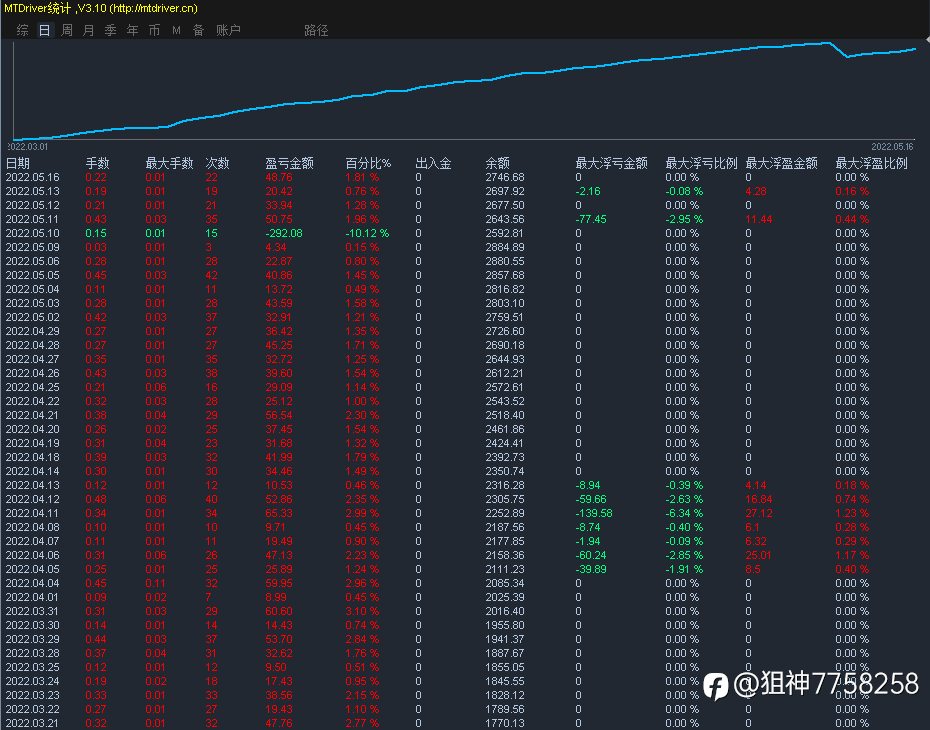930x730 pixels.
Task: Click profit amount 47.76
Action: [x=279, y=723]
